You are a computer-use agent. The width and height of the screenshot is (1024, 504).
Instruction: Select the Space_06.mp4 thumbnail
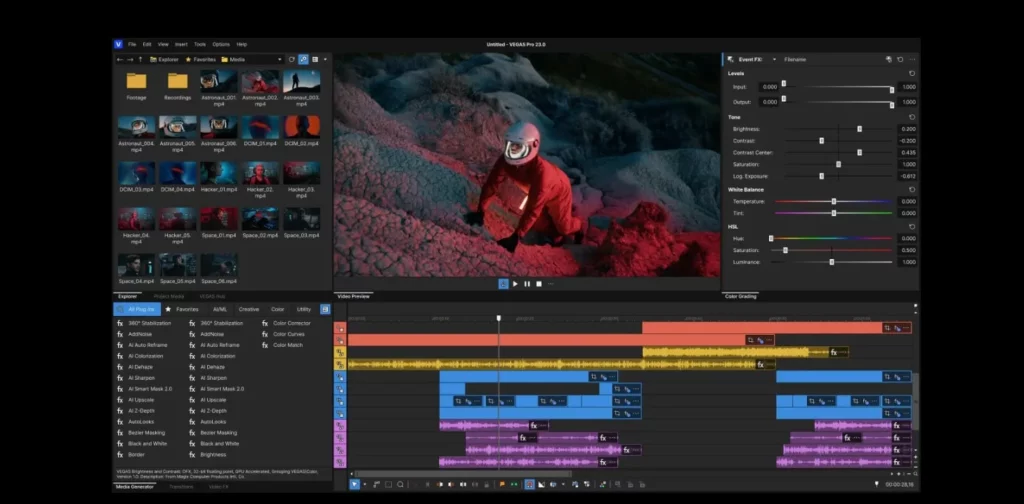[219, 265]
